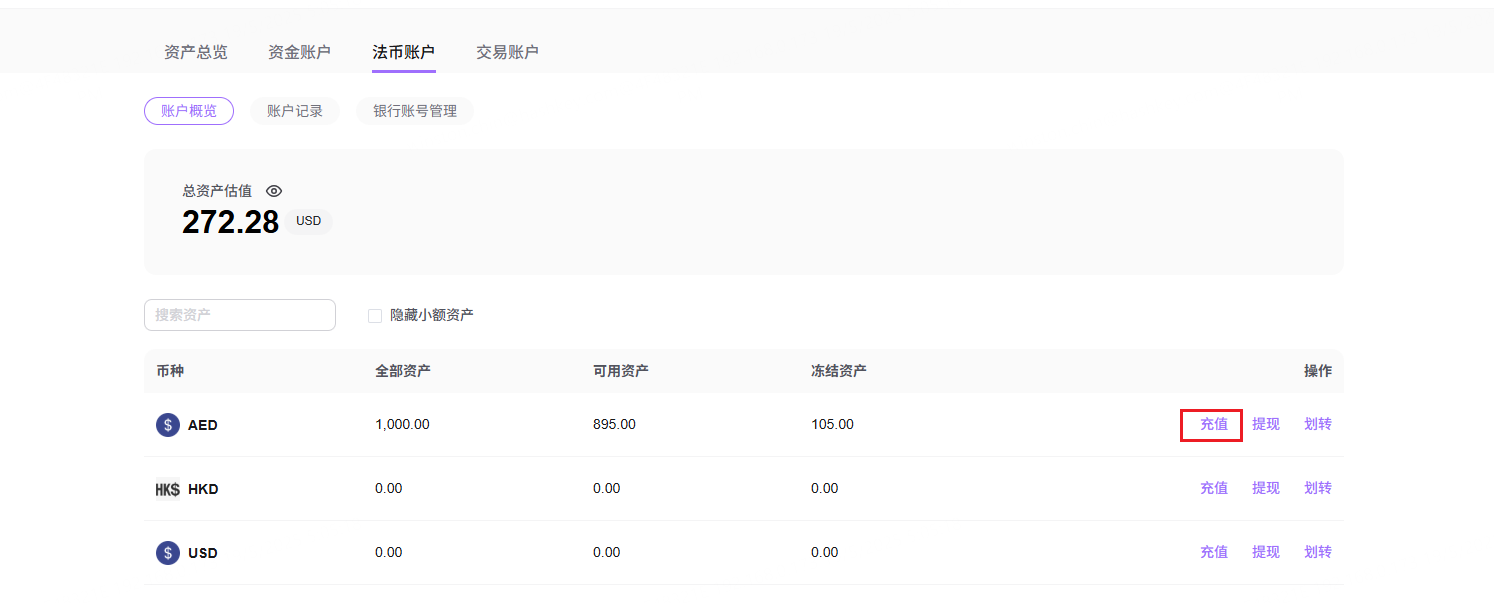This screenshot has height=603, width=1494.
Task: Click the HKD currency icon
Action: coord(167,489)
